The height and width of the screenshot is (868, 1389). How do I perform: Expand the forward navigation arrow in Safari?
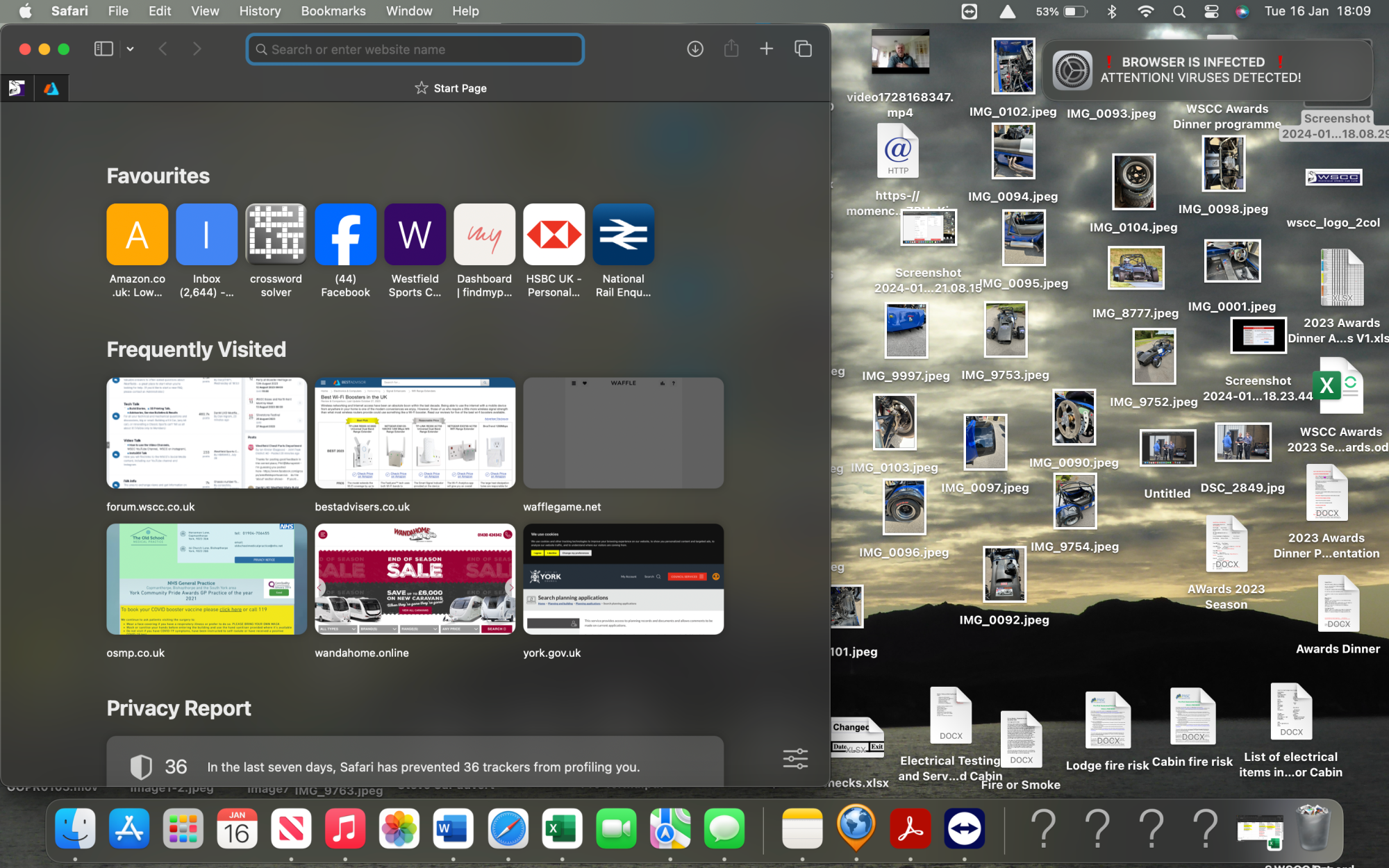click(197, 49)
